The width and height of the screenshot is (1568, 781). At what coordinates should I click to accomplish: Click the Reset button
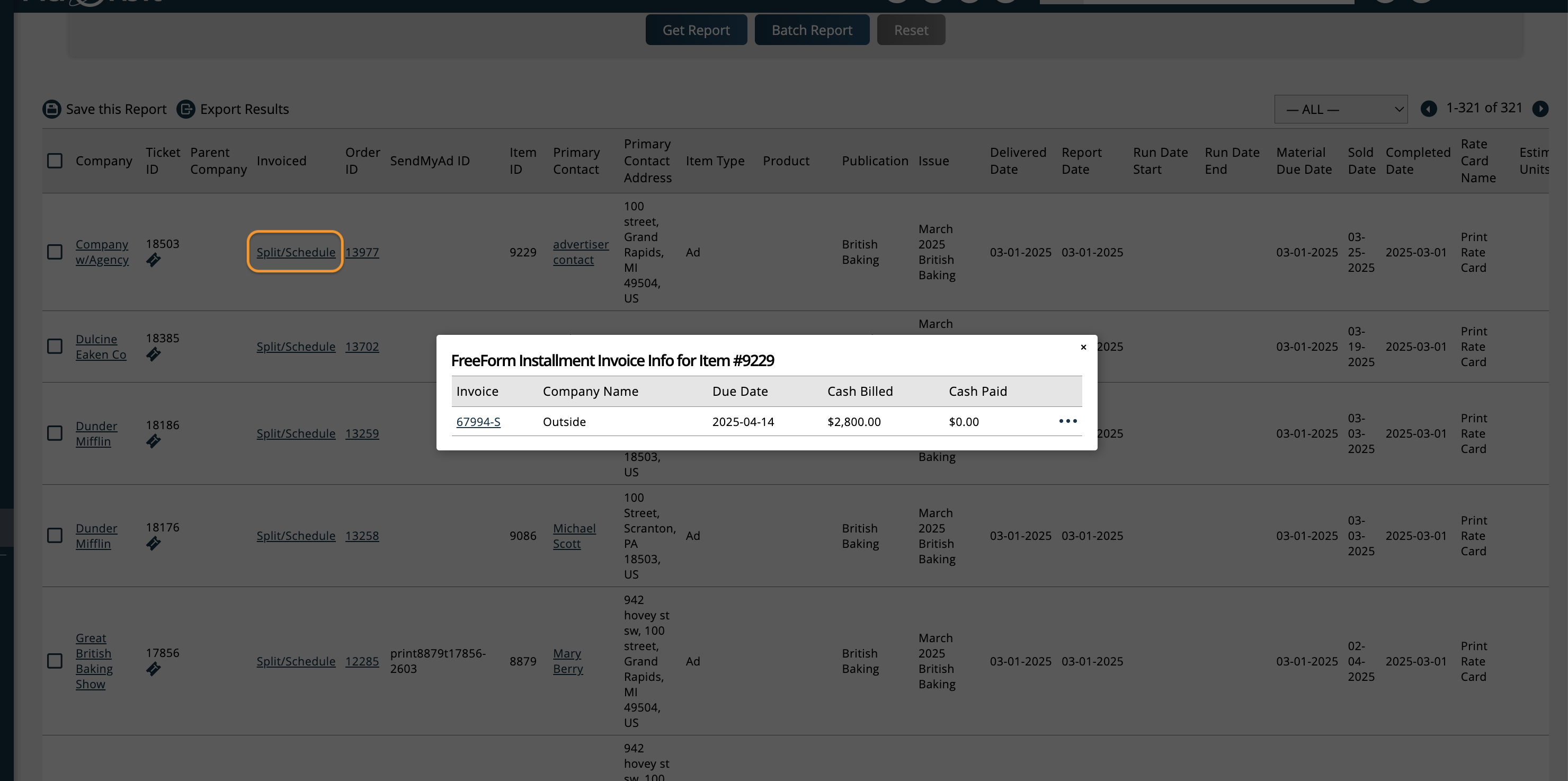911,30
